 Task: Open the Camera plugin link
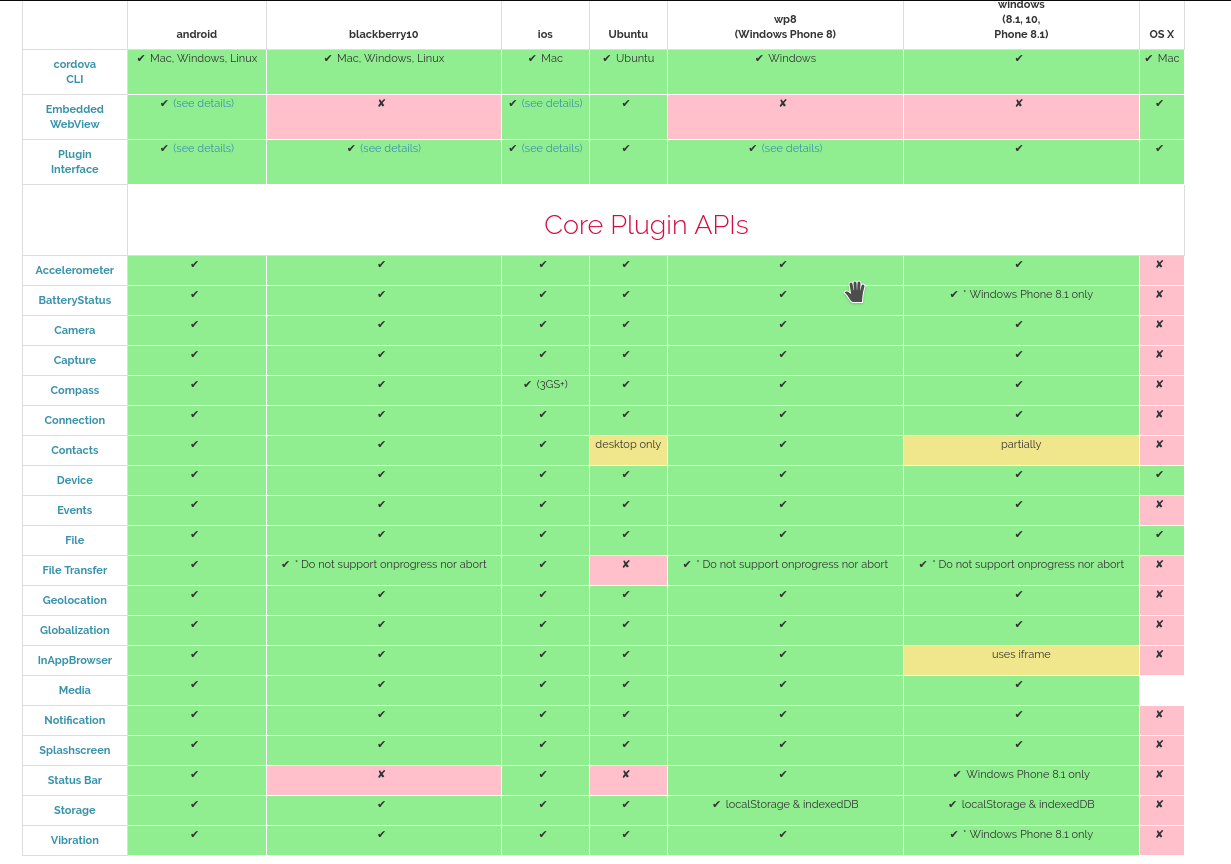75,330
